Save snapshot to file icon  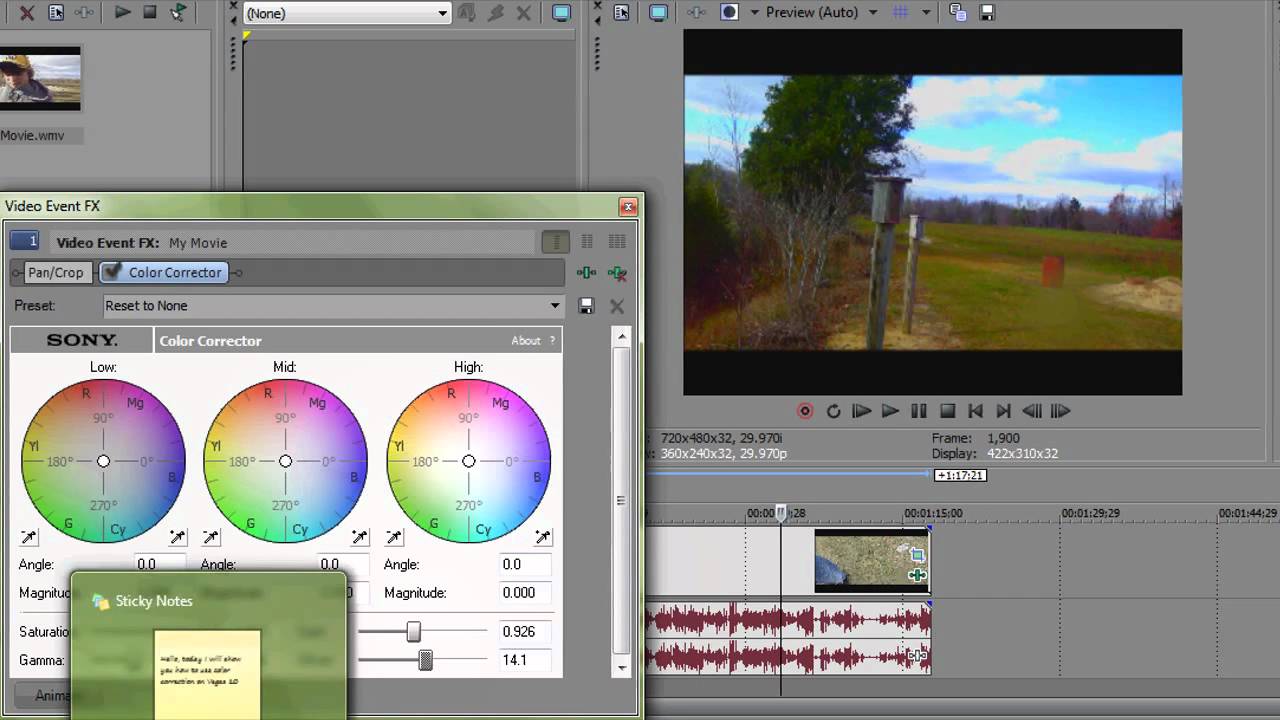987,13
